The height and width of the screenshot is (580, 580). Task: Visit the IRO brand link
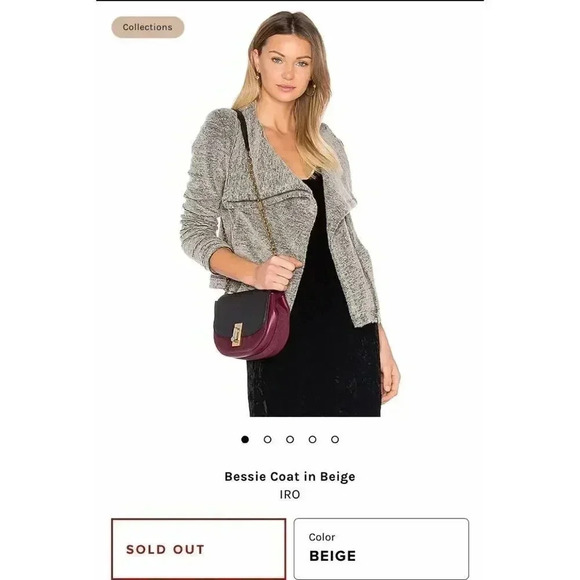click(290, 494)
